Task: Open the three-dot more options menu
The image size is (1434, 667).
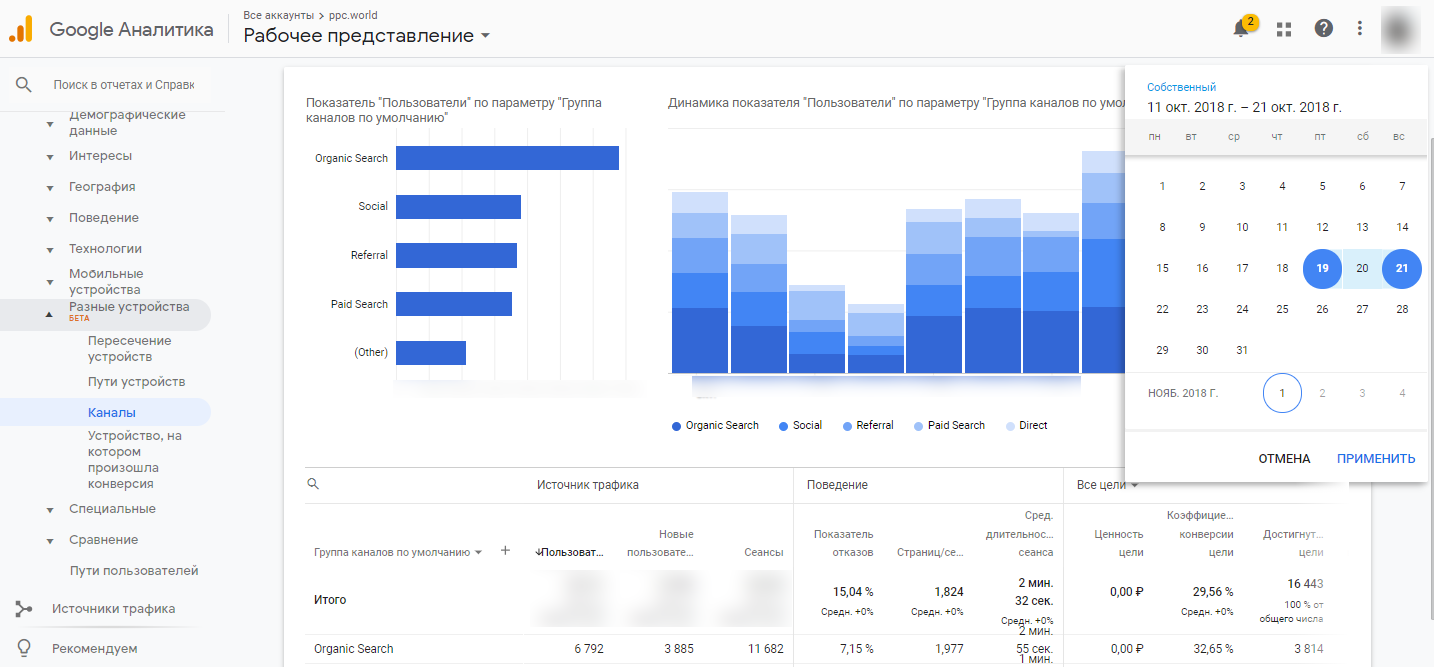Action: [x=1359, y=29]
